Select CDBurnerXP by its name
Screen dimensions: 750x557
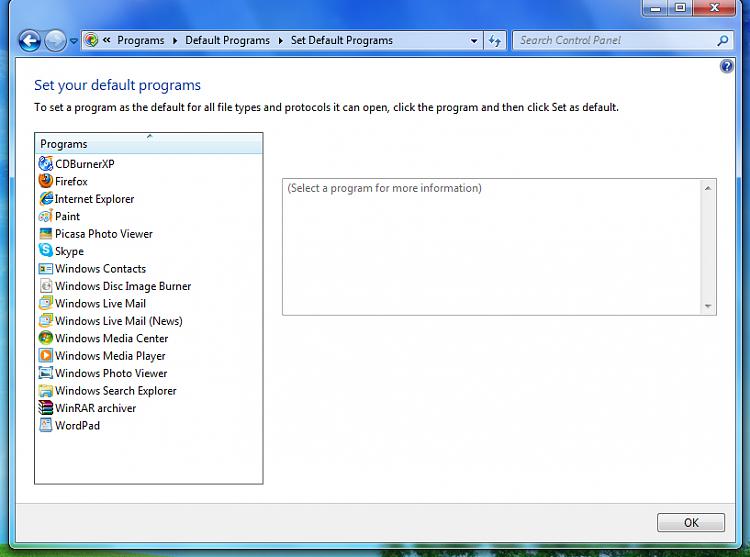tap(85, 164)
